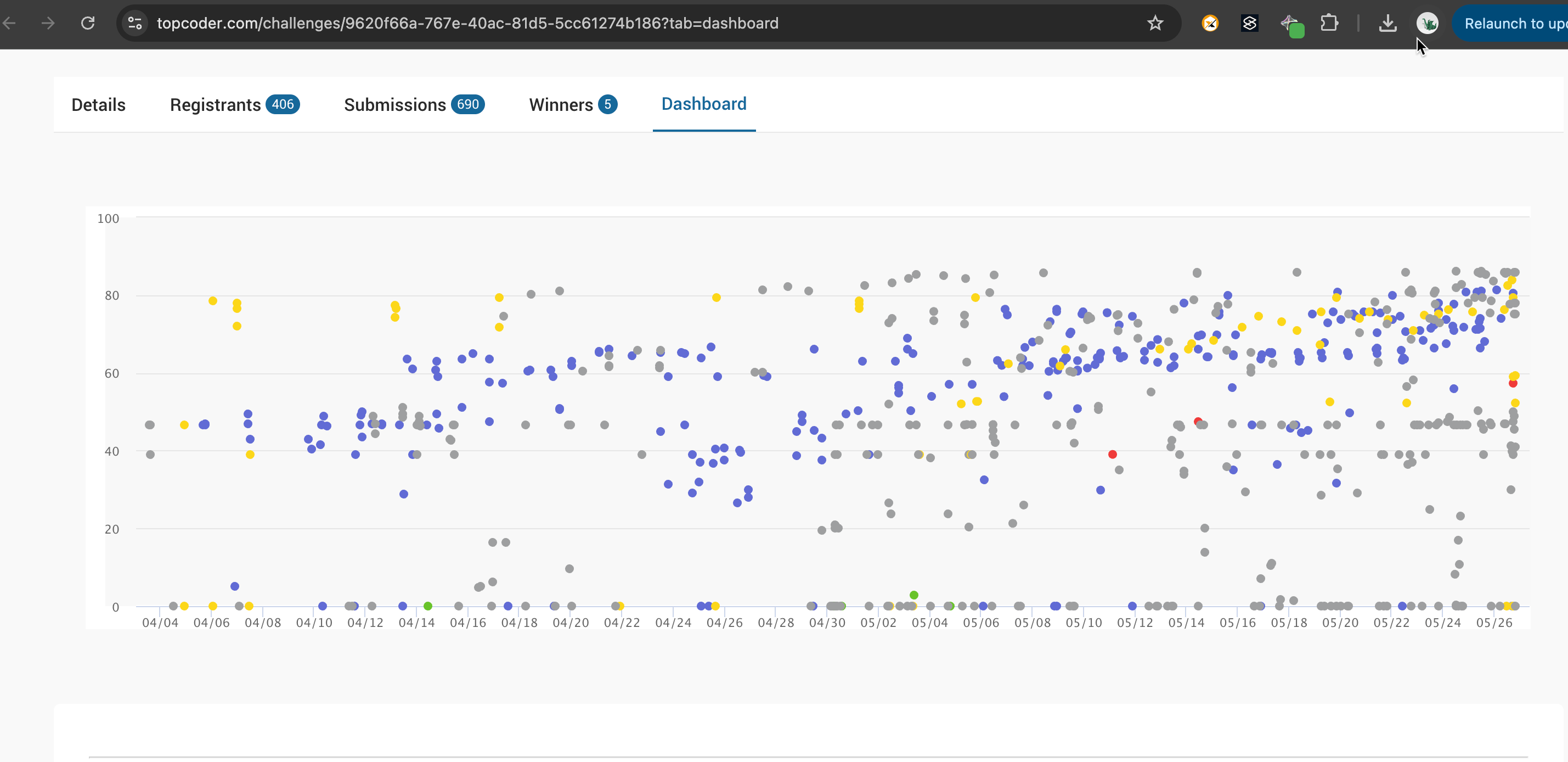Reload the page with refresh icon

point(88,23)
